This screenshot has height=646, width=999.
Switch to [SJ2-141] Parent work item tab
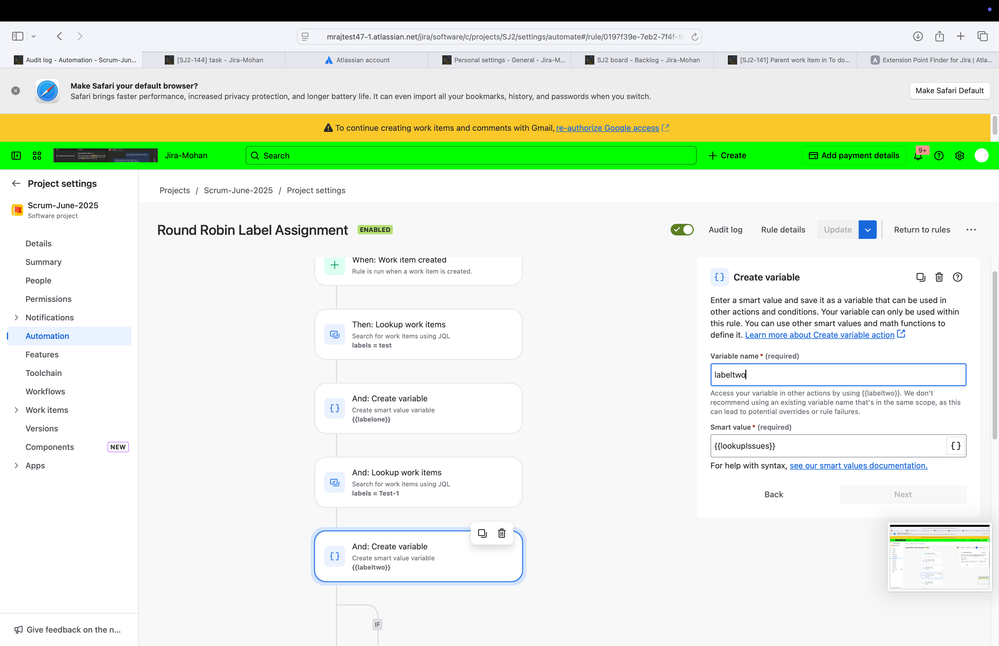(785, 60)
